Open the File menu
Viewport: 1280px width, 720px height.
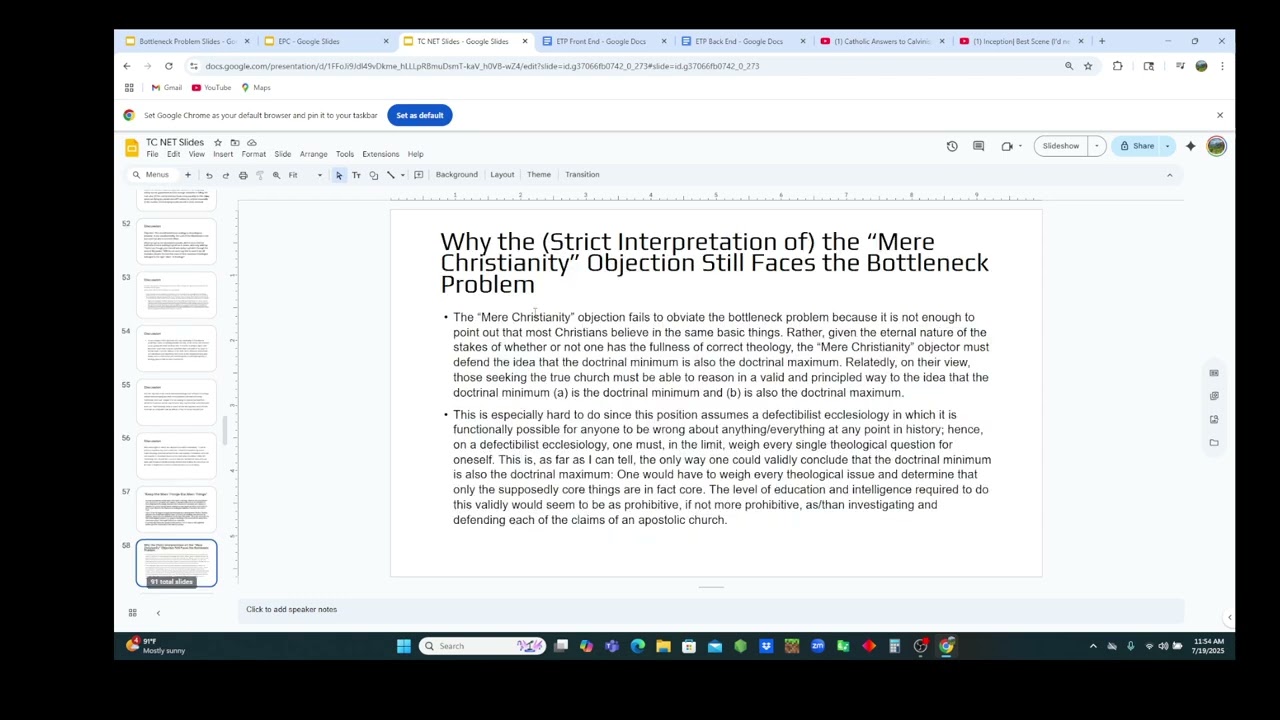152,154
